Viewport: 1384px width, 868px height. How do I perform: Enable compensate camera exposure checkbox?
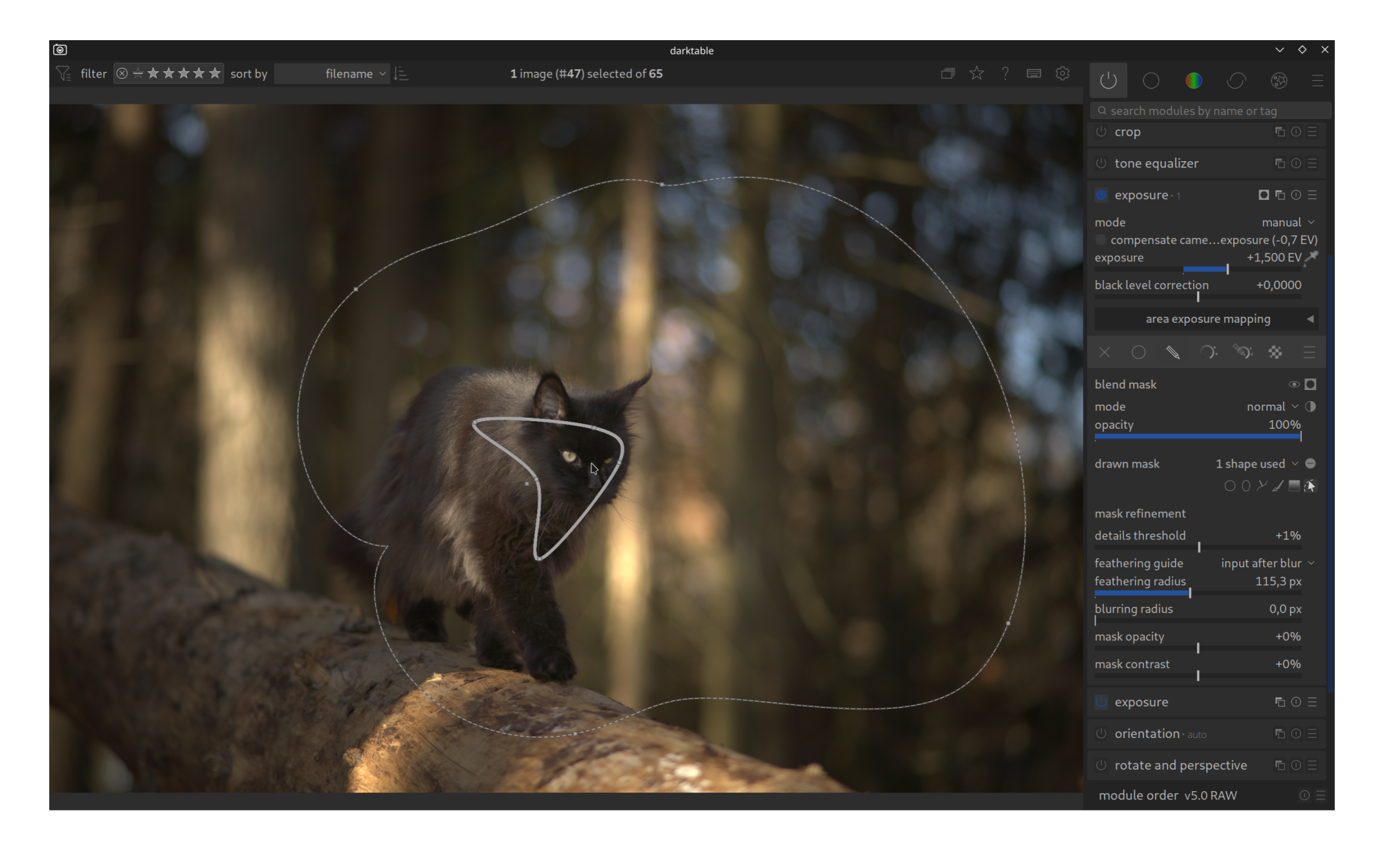(1101, 240)
